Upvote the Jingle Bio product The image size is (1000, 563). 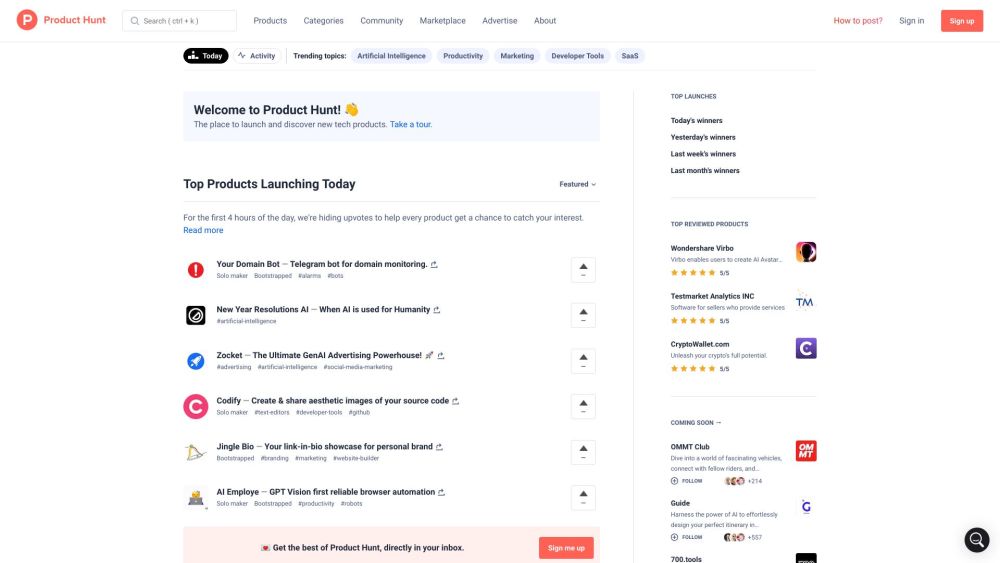click(583, 452)
